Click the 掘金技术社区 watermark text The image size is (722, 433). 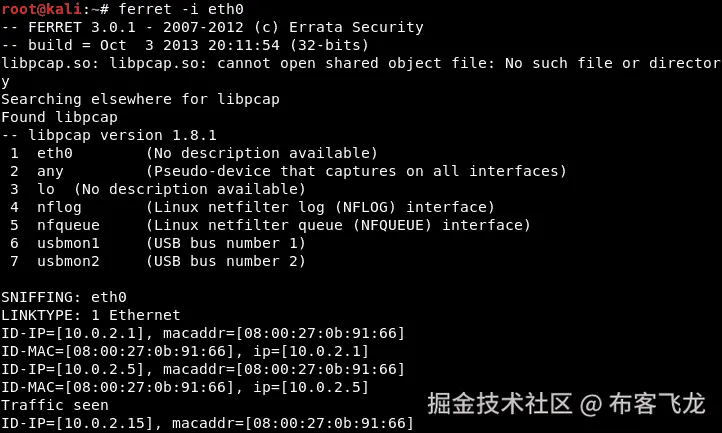pyautogui.click(x=499, y=403)
